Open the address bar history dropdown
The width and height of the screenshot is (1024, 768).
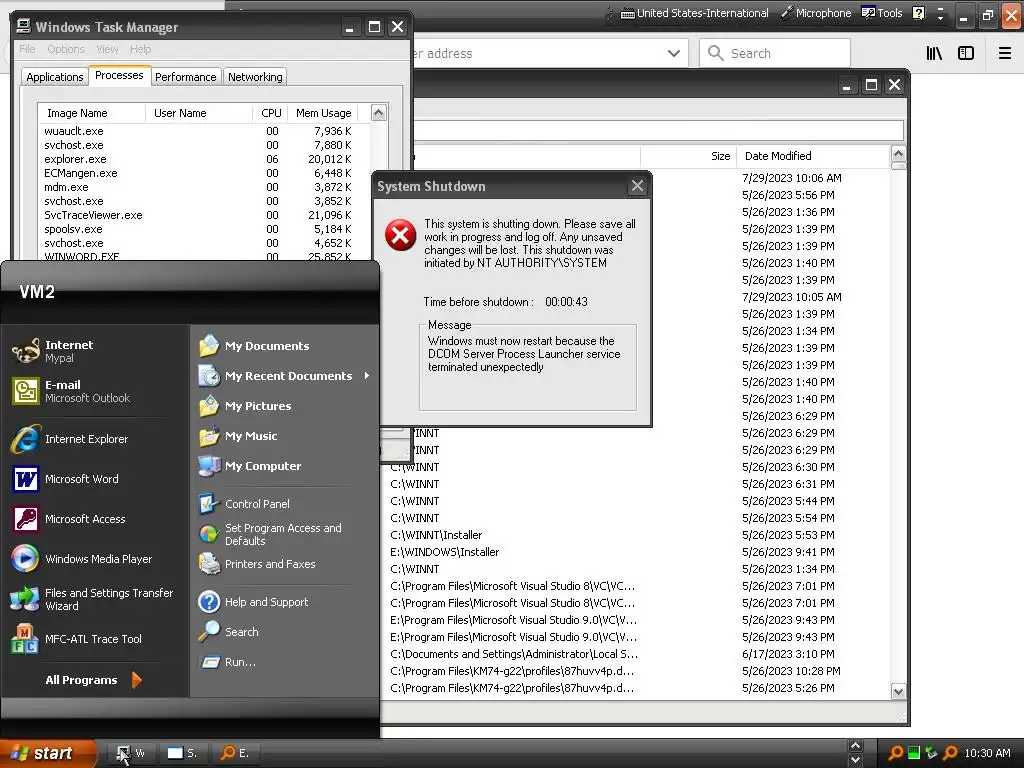point(674,53)
